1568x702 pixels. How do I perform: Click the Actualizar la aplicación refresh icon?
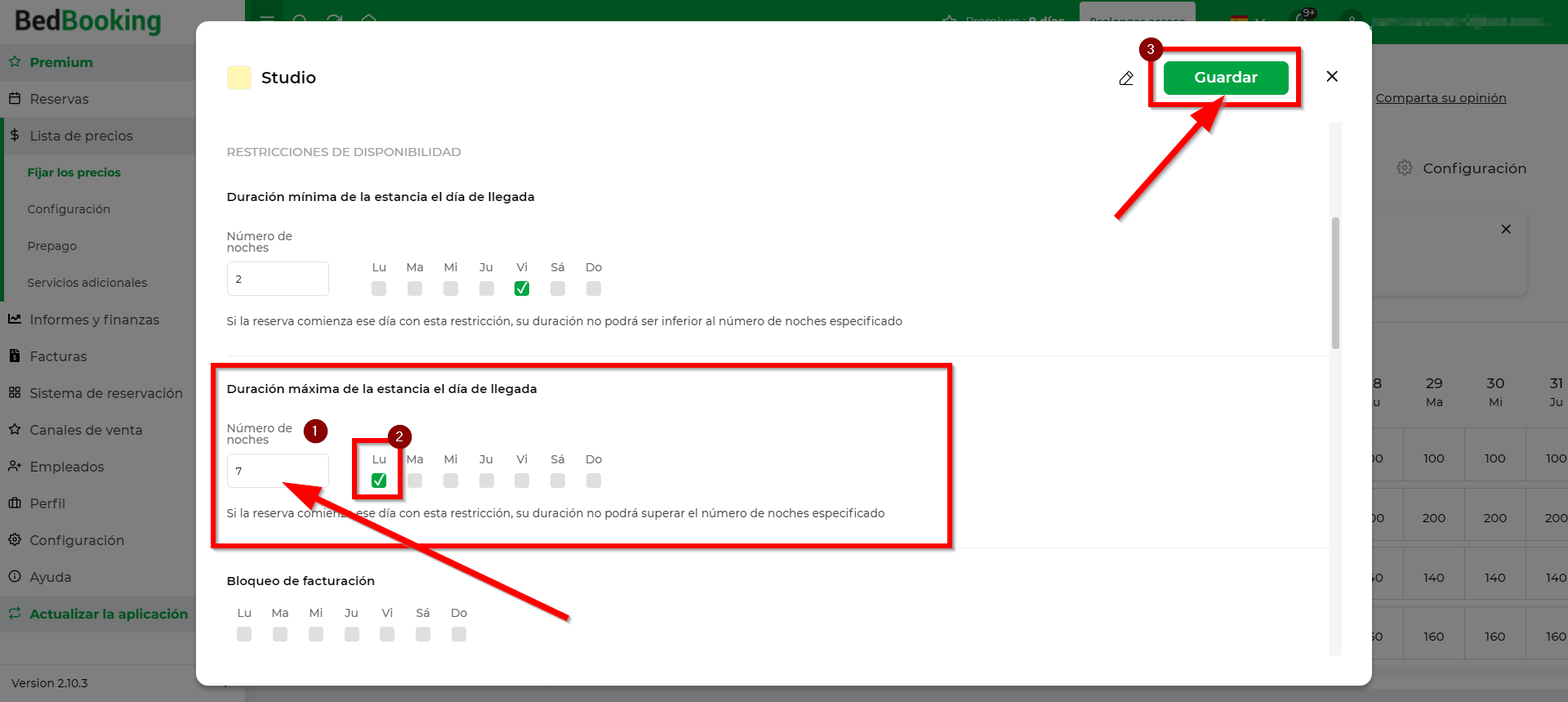coord(15,613)
